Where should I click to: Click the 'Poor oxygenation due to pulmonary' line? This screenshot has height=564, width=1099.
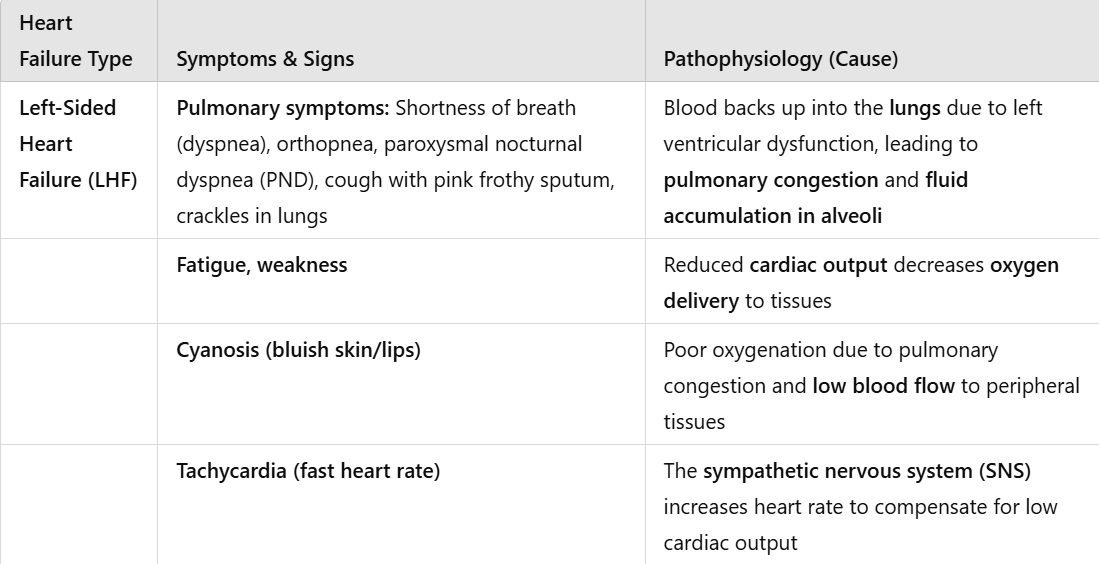pos(831,350)
